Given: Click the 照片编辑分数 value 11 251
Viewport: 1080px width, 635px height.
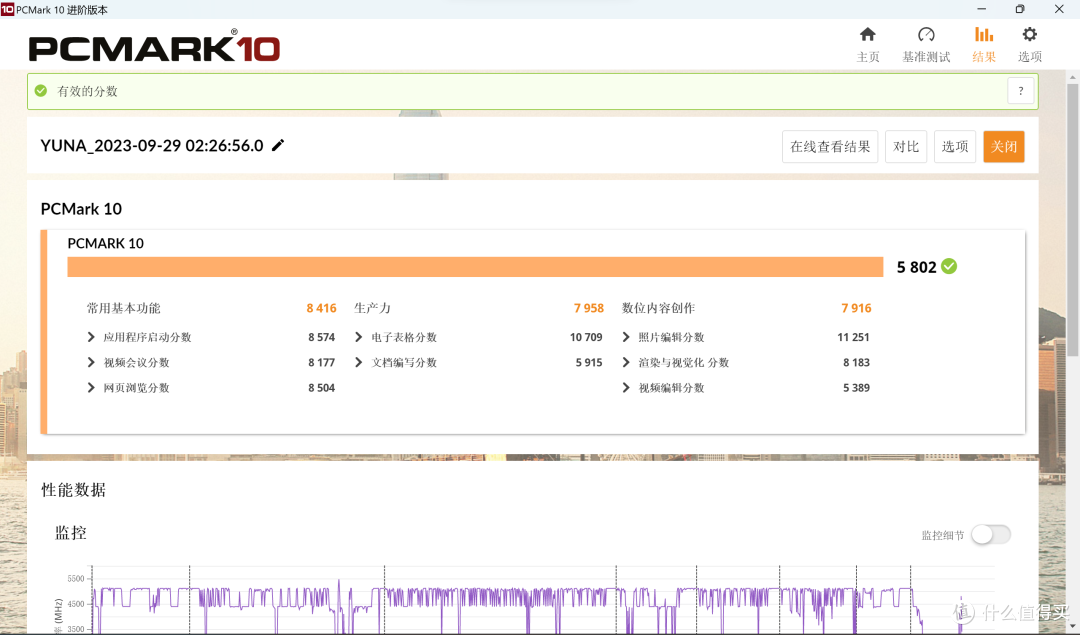Looking at the screenshot, I should click(853, 337).
